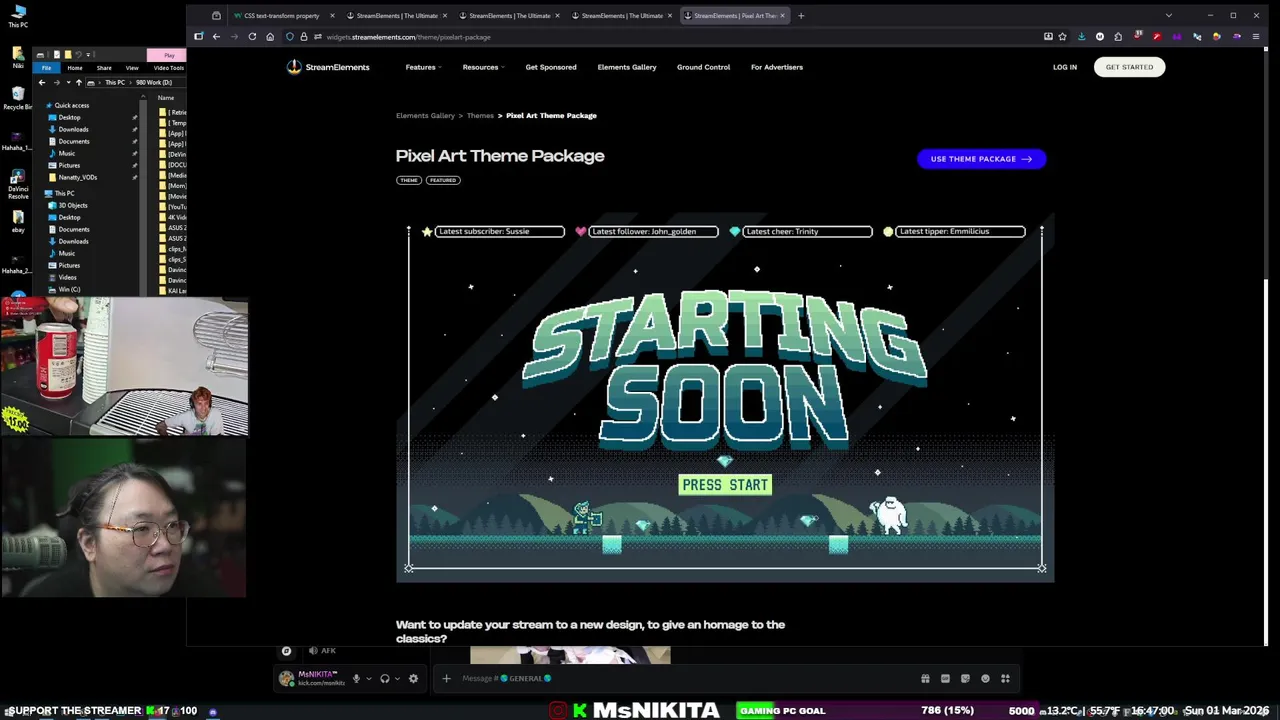This screenshot has height=720, width=1280.
Task: Click File Explorer back arrow
Action: click(42, 82)
